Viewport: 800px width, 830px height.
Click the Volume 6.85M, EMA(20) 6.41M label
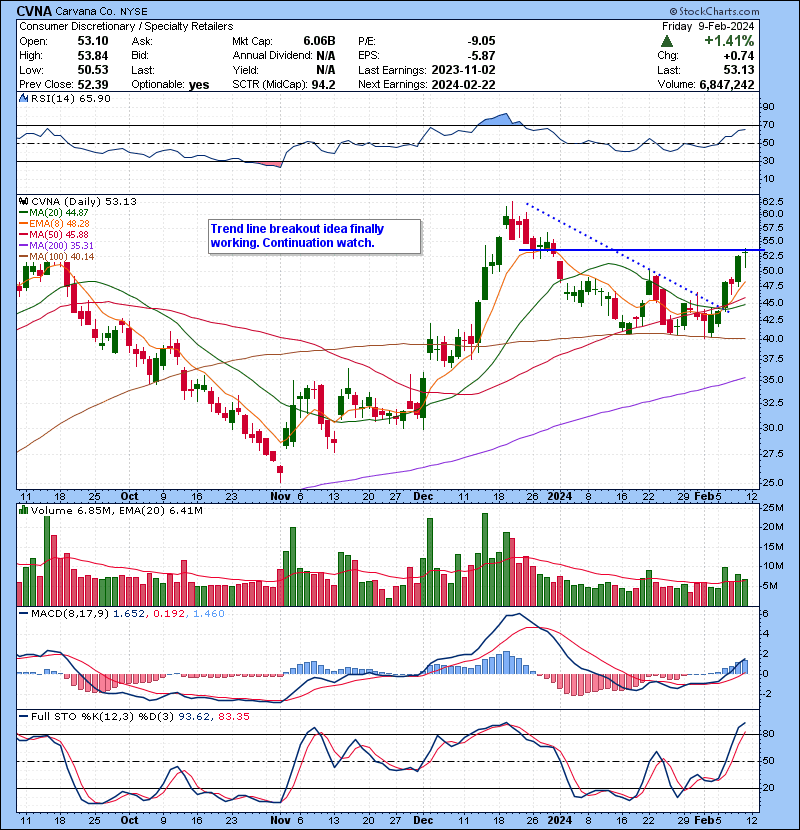116,511
